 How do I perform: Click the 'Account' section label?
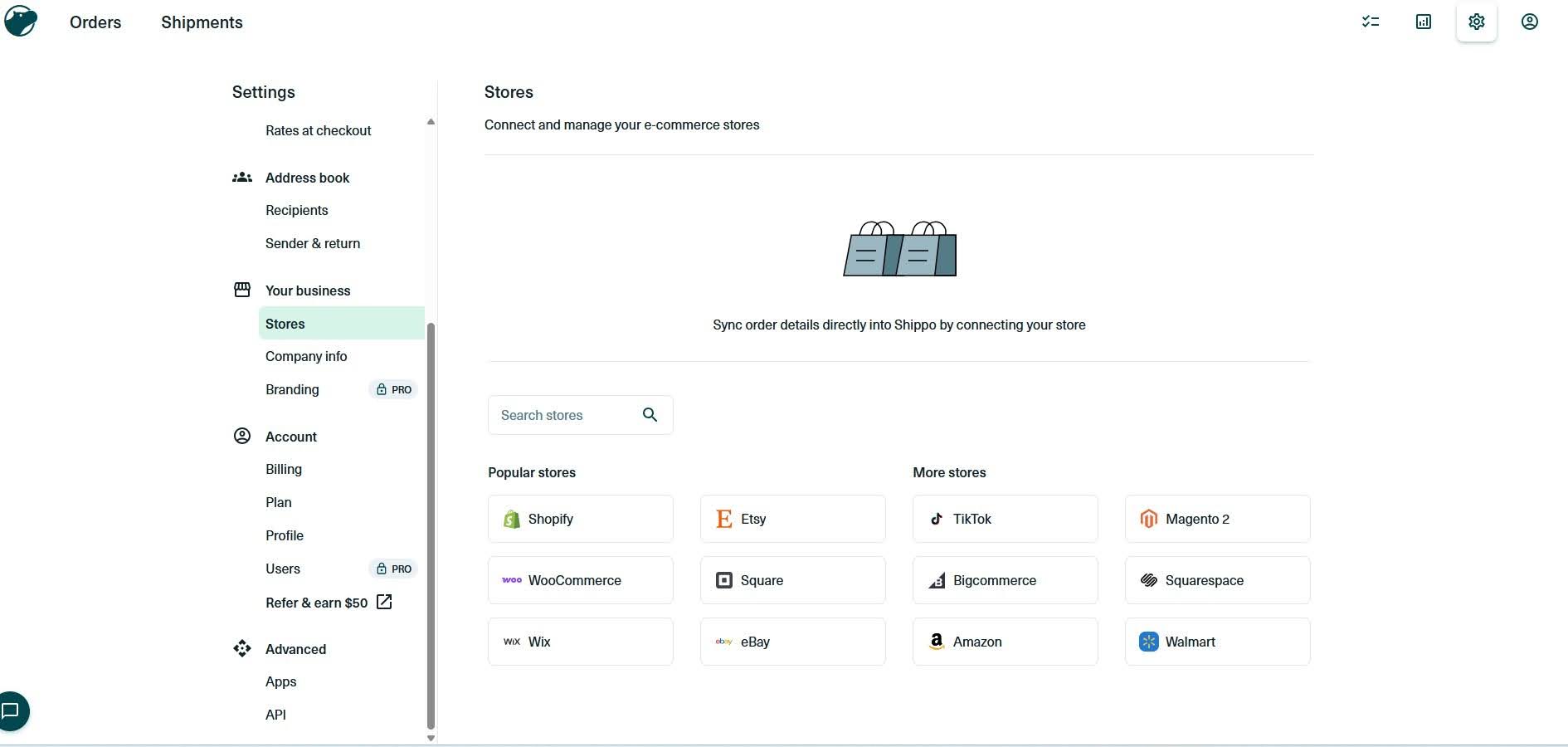(x=291, y=437)
